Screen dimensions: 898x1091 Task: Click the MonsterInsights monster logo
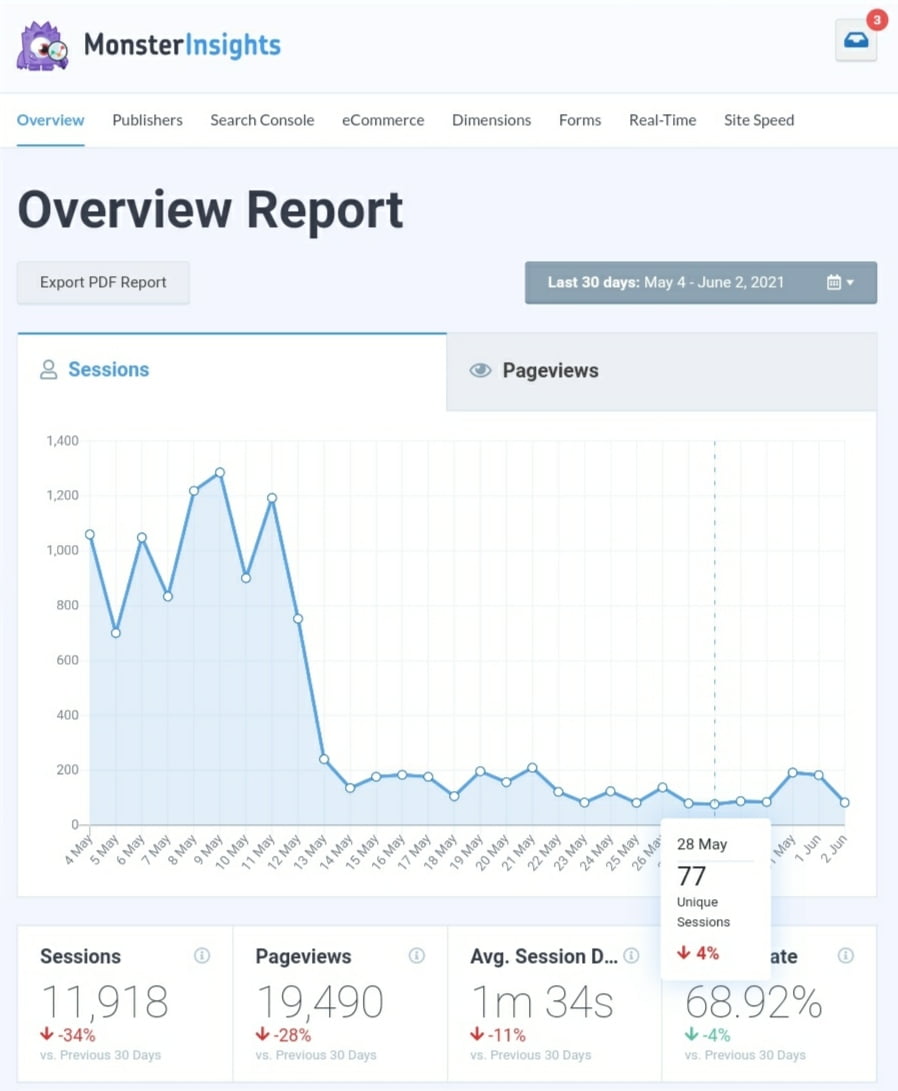coord(43,46)
